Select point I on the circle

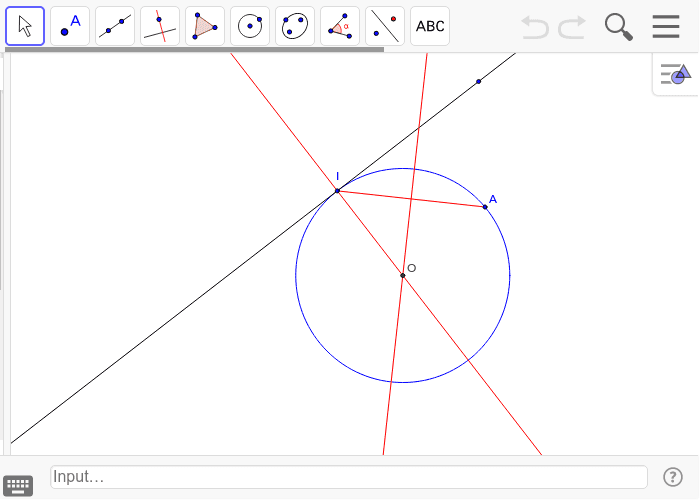coord(338,191)
